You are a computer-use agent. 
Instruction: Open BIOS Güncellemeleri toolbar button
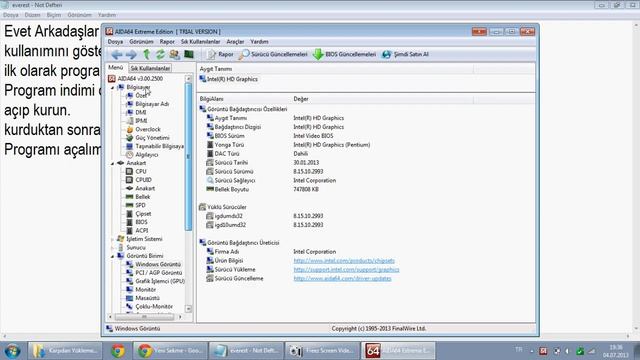(344, 54)
